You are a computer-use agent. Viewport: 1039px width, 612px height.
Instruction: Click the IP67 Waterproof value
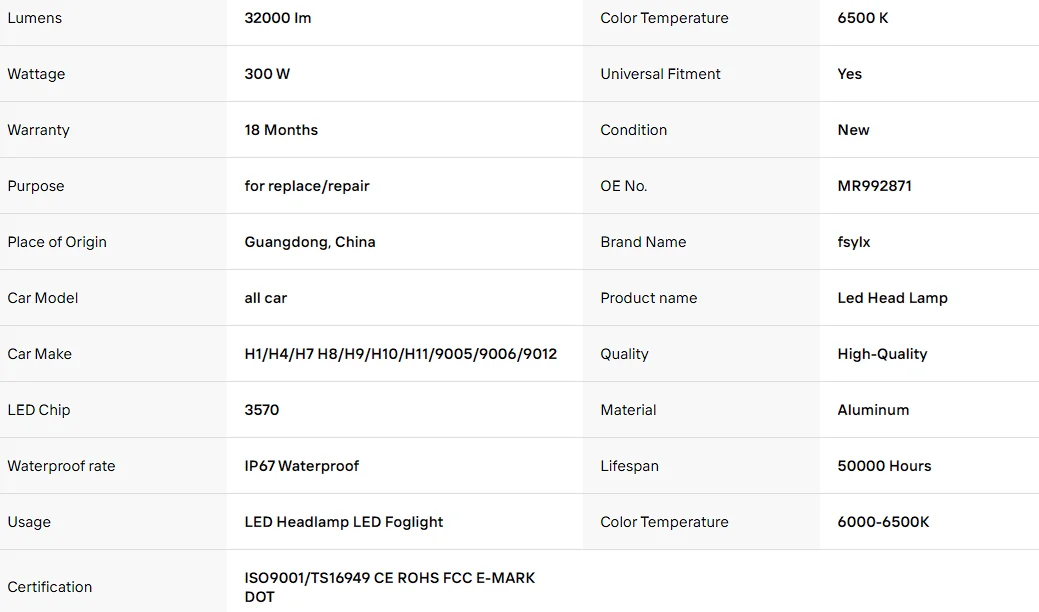[x=301, y=466]
